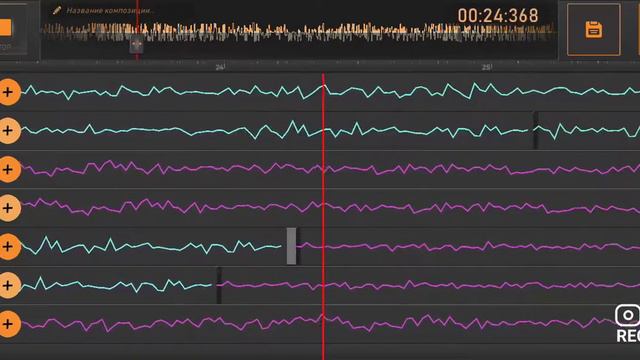
Task: Select the gray clip boundary on fifth track
Action: tap(291, 246)
